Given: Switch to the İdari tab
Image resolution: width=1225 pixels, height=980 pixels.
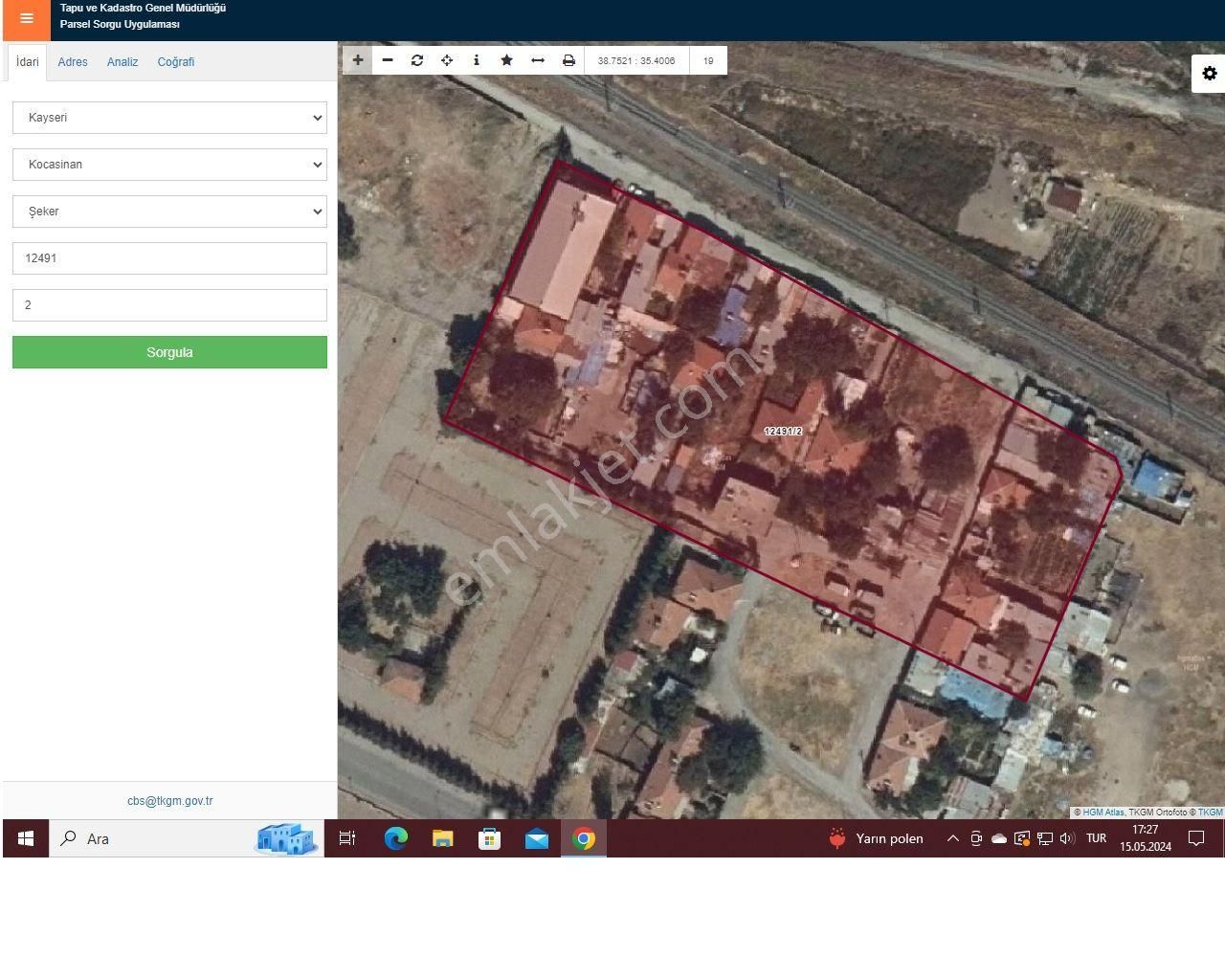Looking at the screenshot, I should (x=28, y=62).
